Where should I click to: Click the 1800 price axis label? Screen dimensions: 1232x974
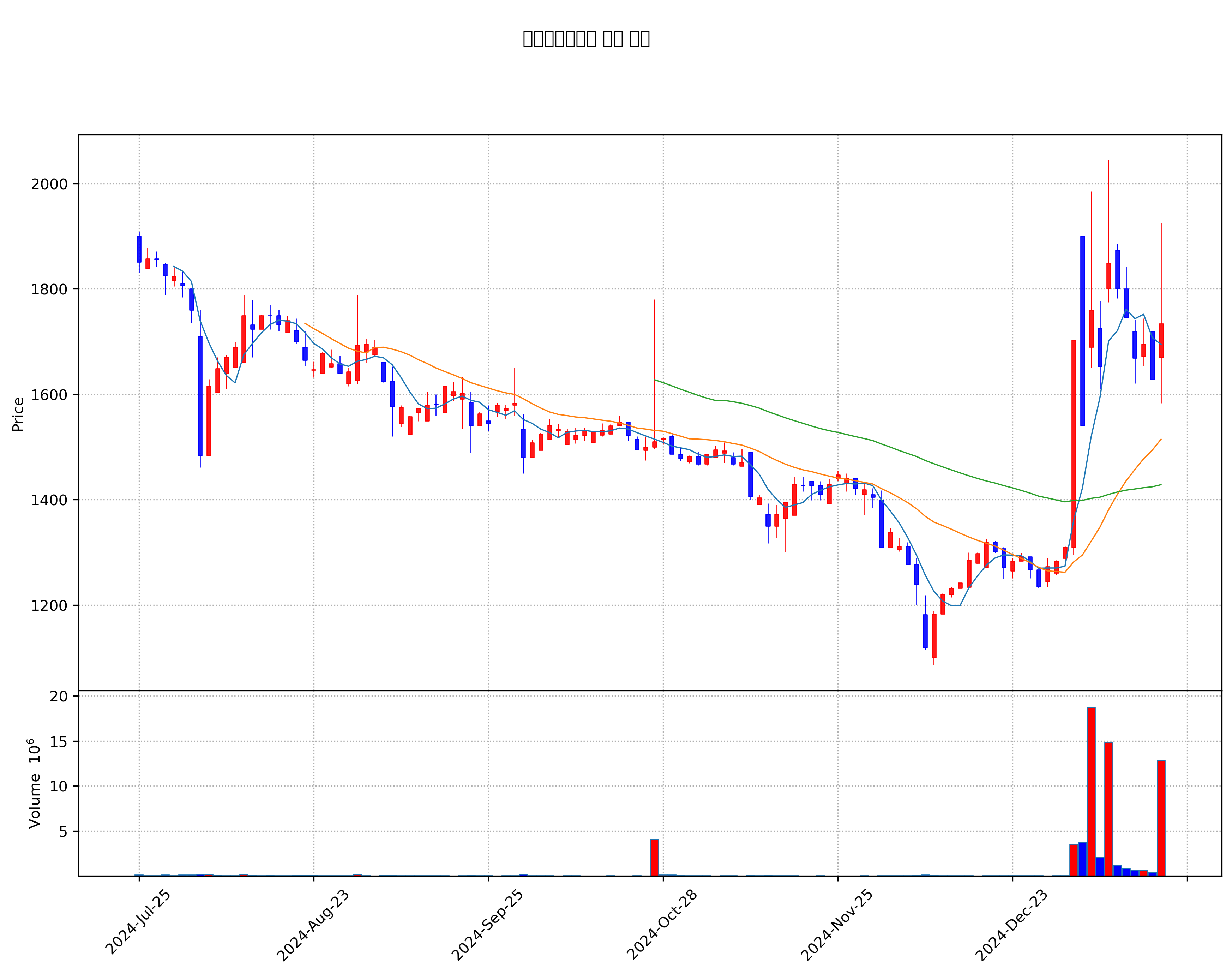coord(49,290)
